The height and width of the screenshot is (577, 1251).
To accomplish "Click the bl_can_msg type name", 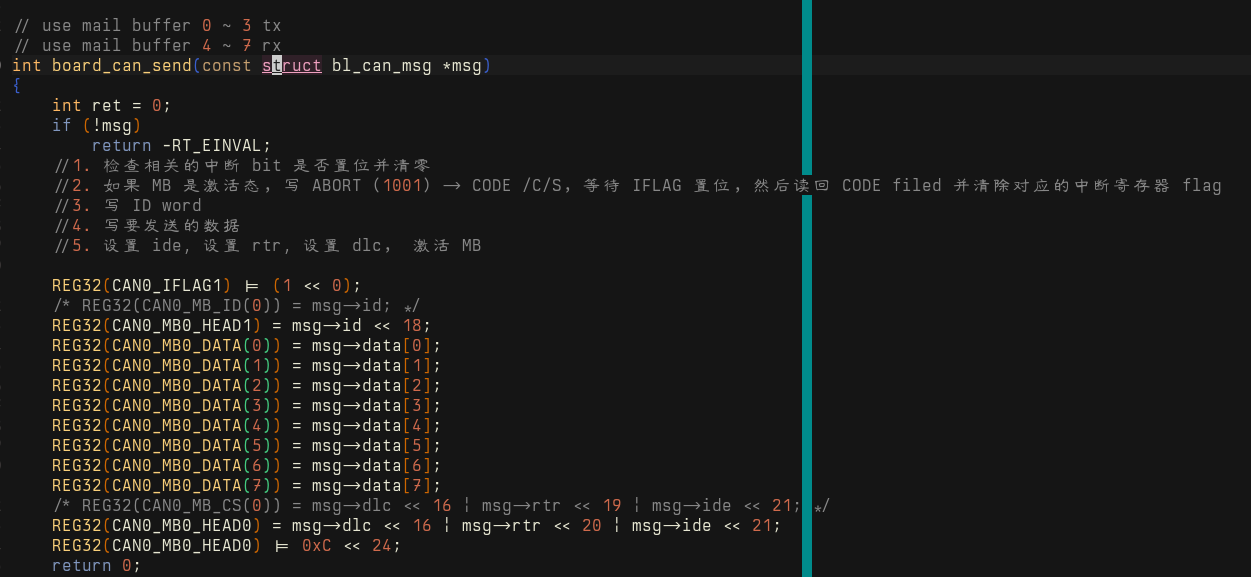I will [x=381, y=66].
